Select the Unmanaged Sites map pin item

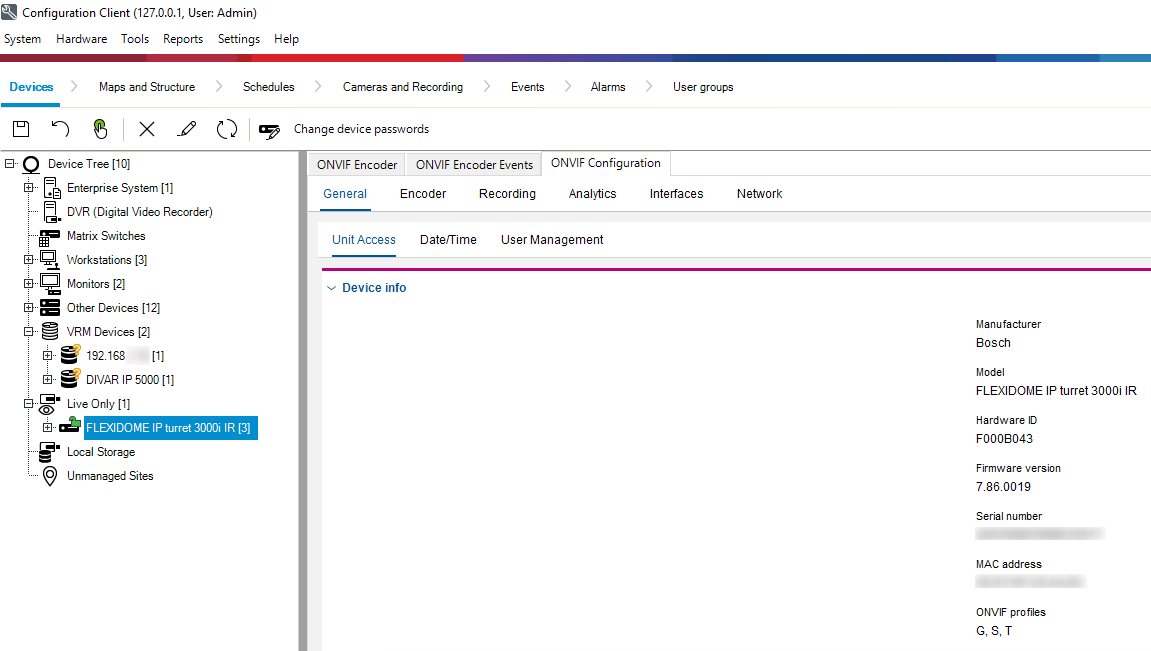click(x=109, y=476)
